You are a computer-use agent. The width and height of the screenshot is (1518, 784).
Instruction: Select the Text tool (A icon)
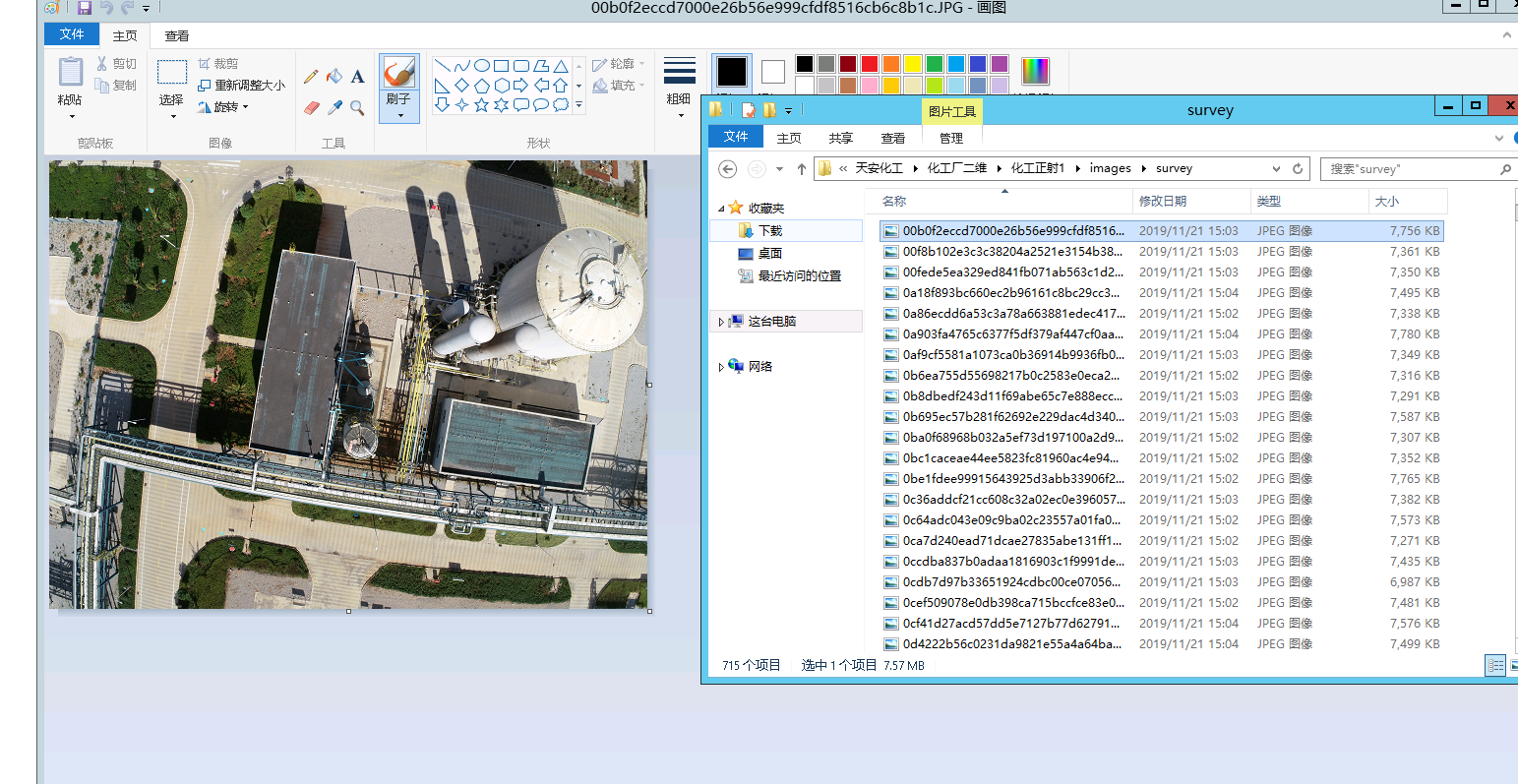coord(357,77)
